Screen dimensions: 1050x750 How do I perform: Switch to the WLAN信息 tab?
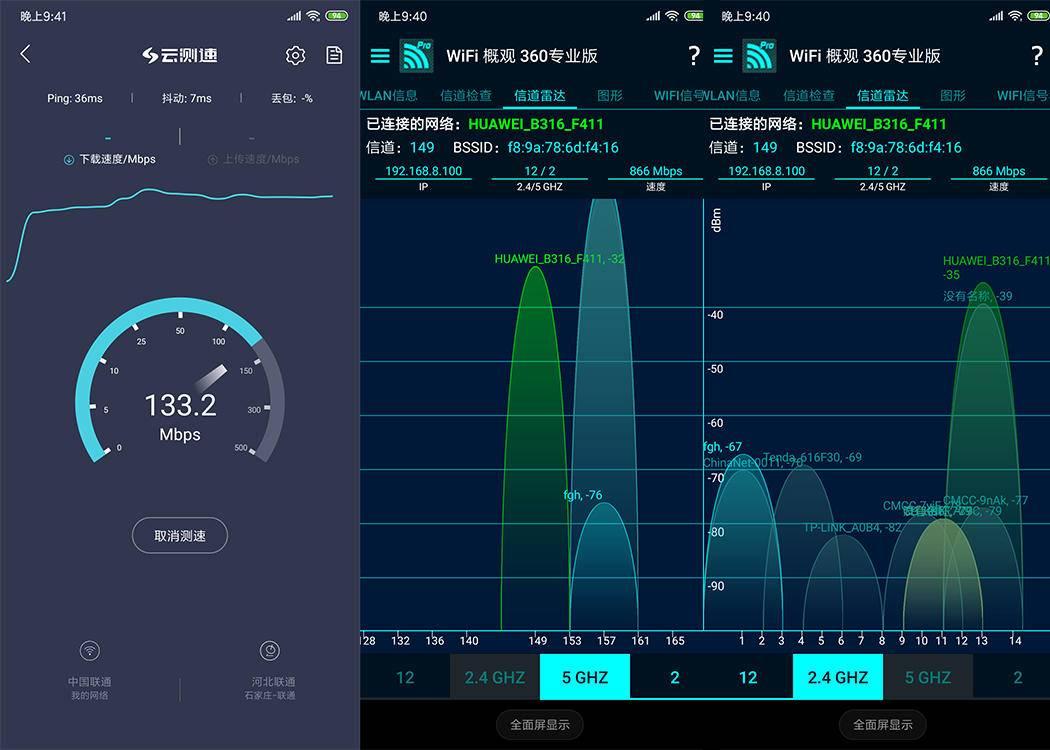(389, 95)
